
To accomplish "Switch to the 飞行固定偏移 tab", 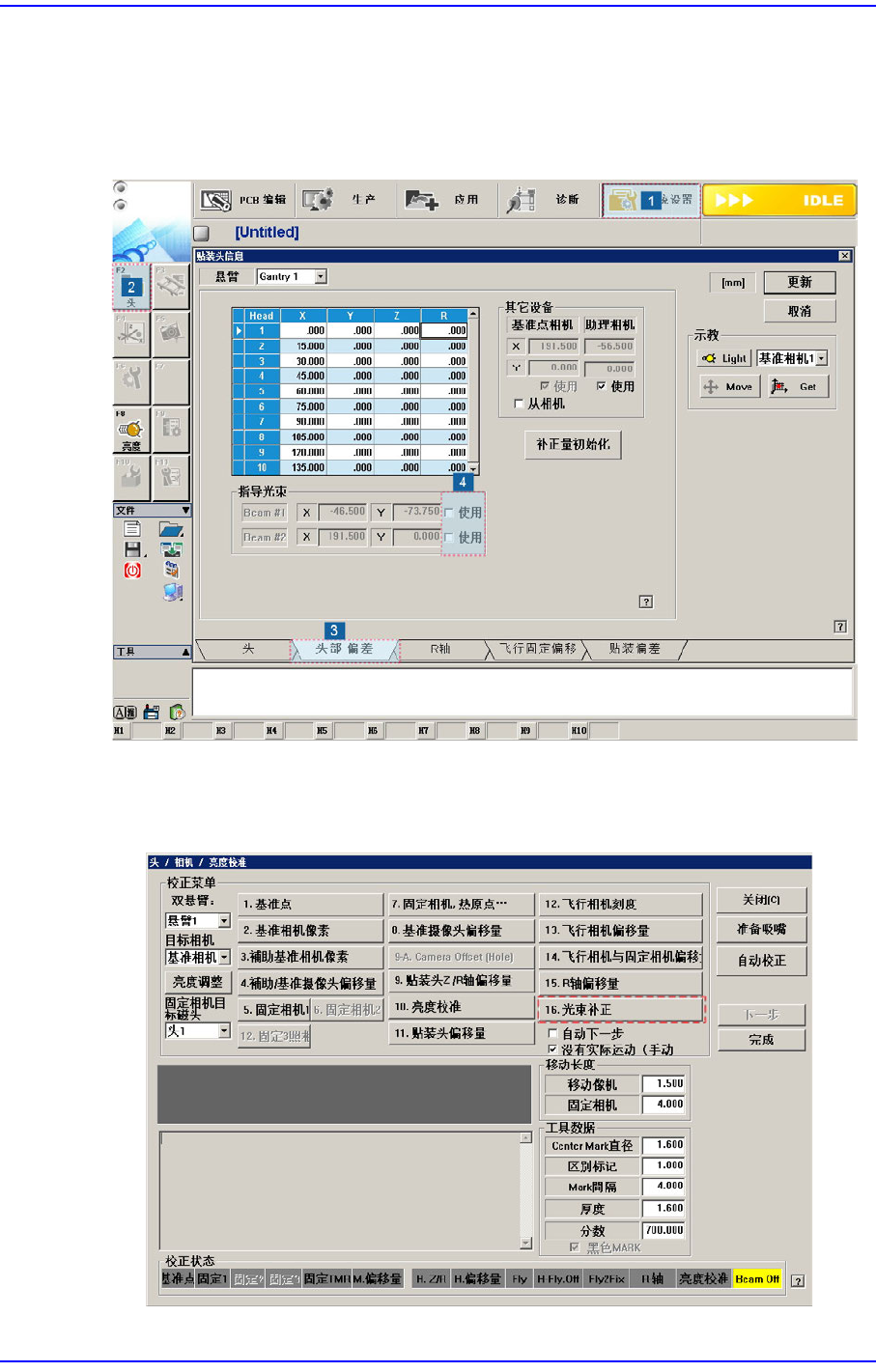I will (538, 649).
